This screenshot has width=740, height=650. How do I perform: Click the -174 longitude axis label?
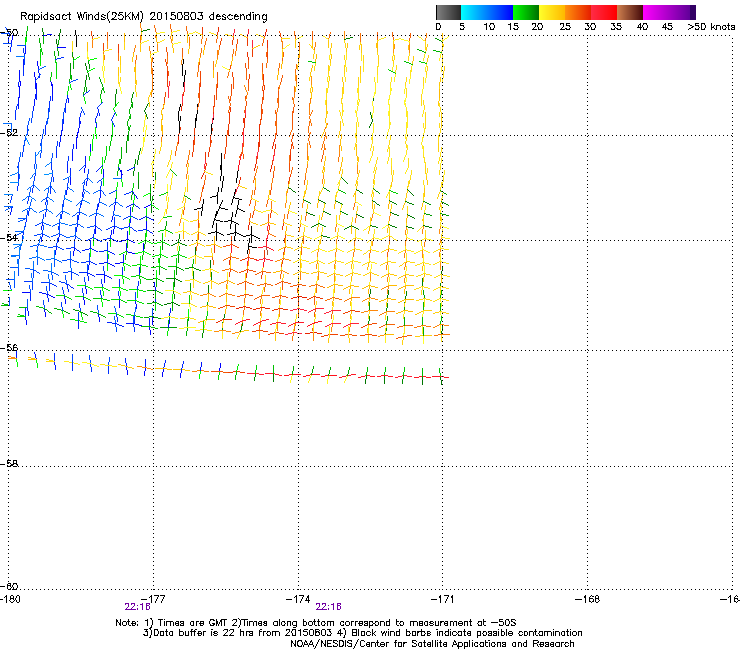(298, 599)
